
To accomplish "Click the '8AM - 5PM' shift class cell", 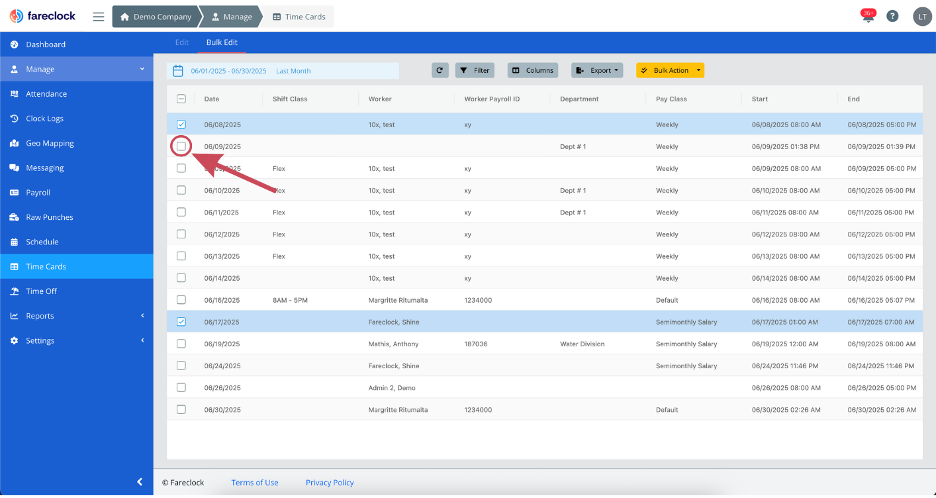I will point(290,300).
